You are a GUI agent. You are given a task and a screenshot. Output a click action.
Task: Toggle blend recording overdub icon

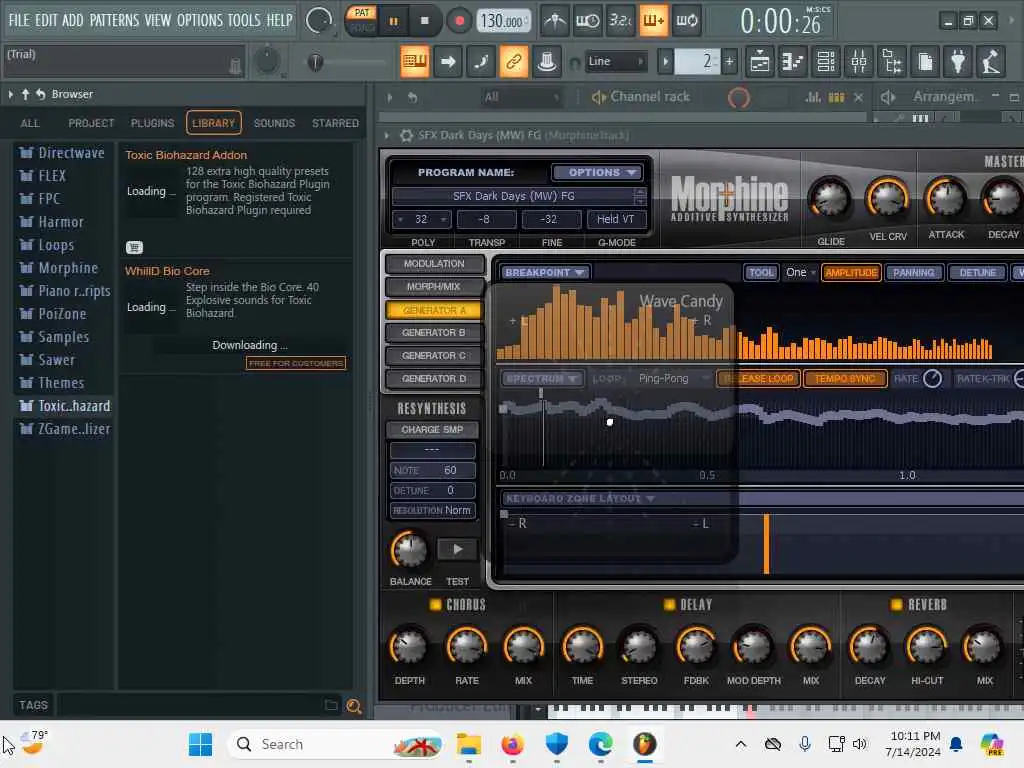coord(653,21)
